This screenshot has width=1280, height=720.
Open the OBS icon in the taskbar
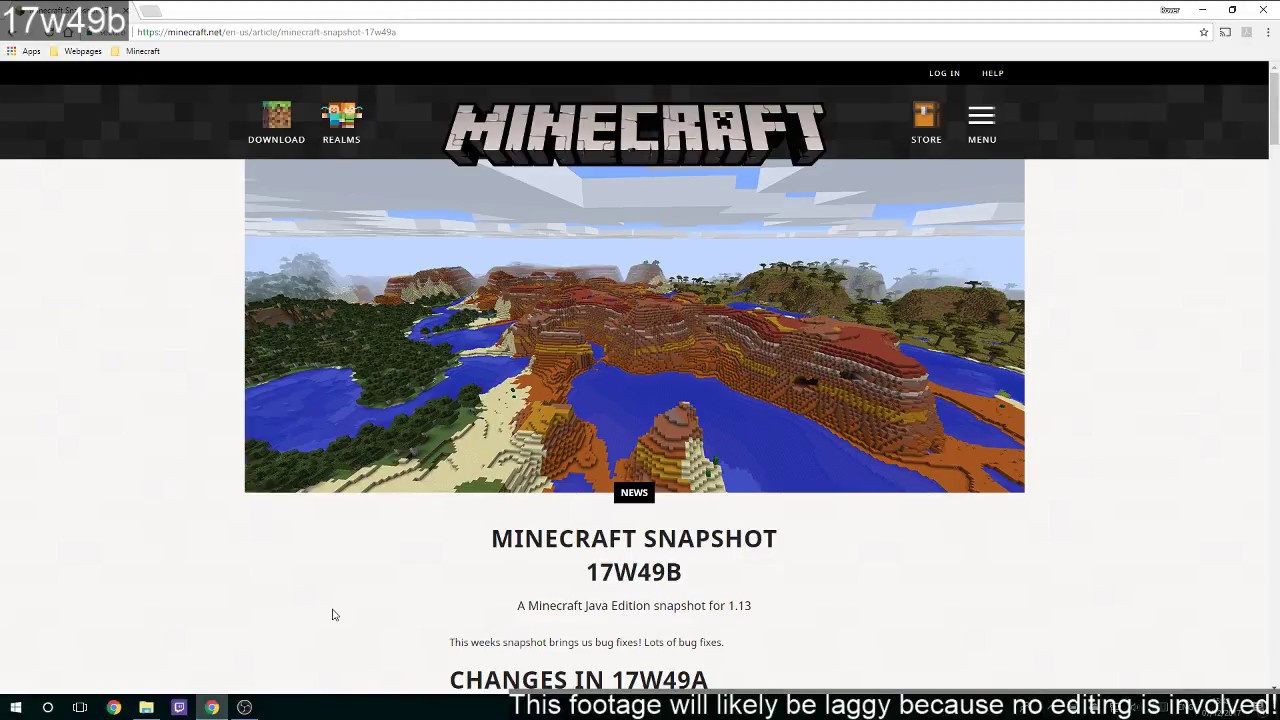pos(244,707)
